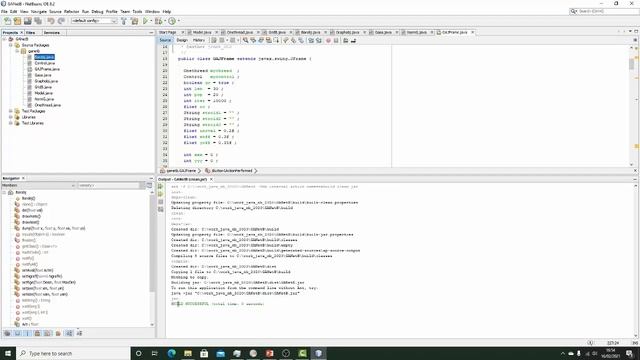
Task: Switch to the Graphots.java editor tab
Action: (347, 32)
